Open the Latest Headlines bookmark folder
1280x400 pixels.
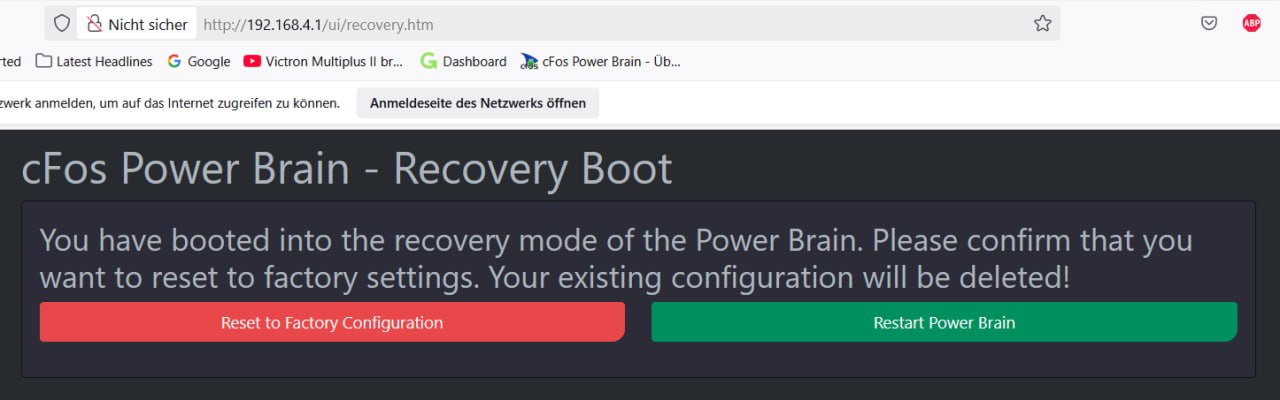click(x=94, y=61)
